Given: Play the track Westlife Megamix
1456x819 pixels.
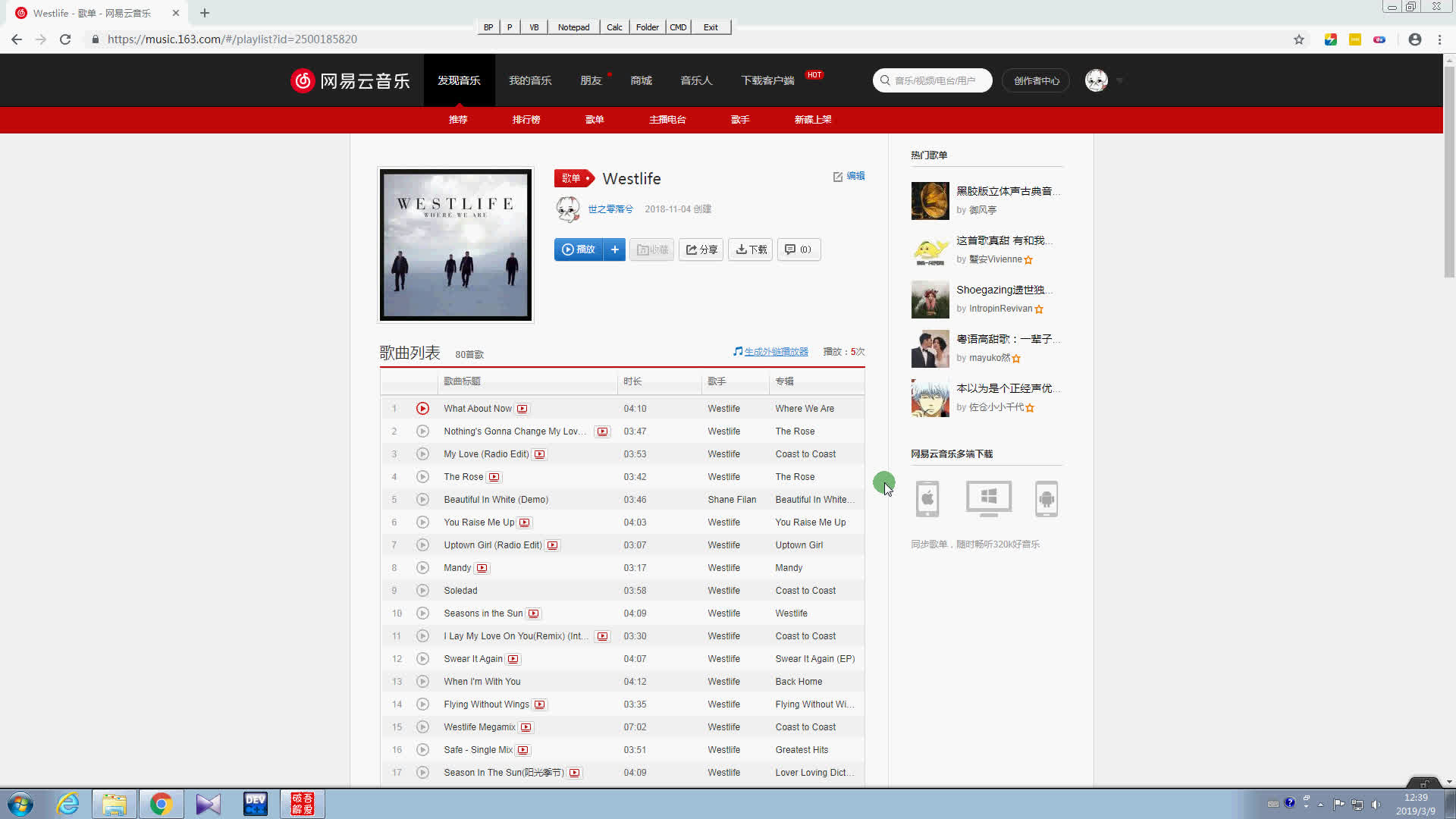Looking at the screenshot, I should (x=422, y=727).
